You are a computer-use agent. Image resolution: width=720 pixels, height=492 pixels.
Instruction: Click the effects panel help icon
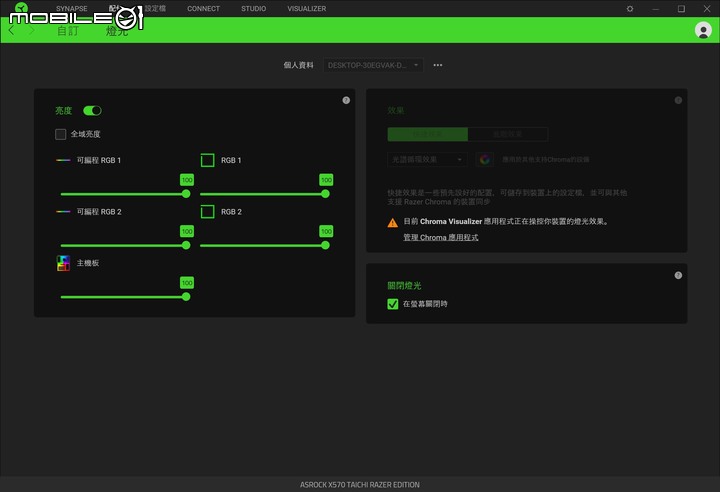coord(678,100)
